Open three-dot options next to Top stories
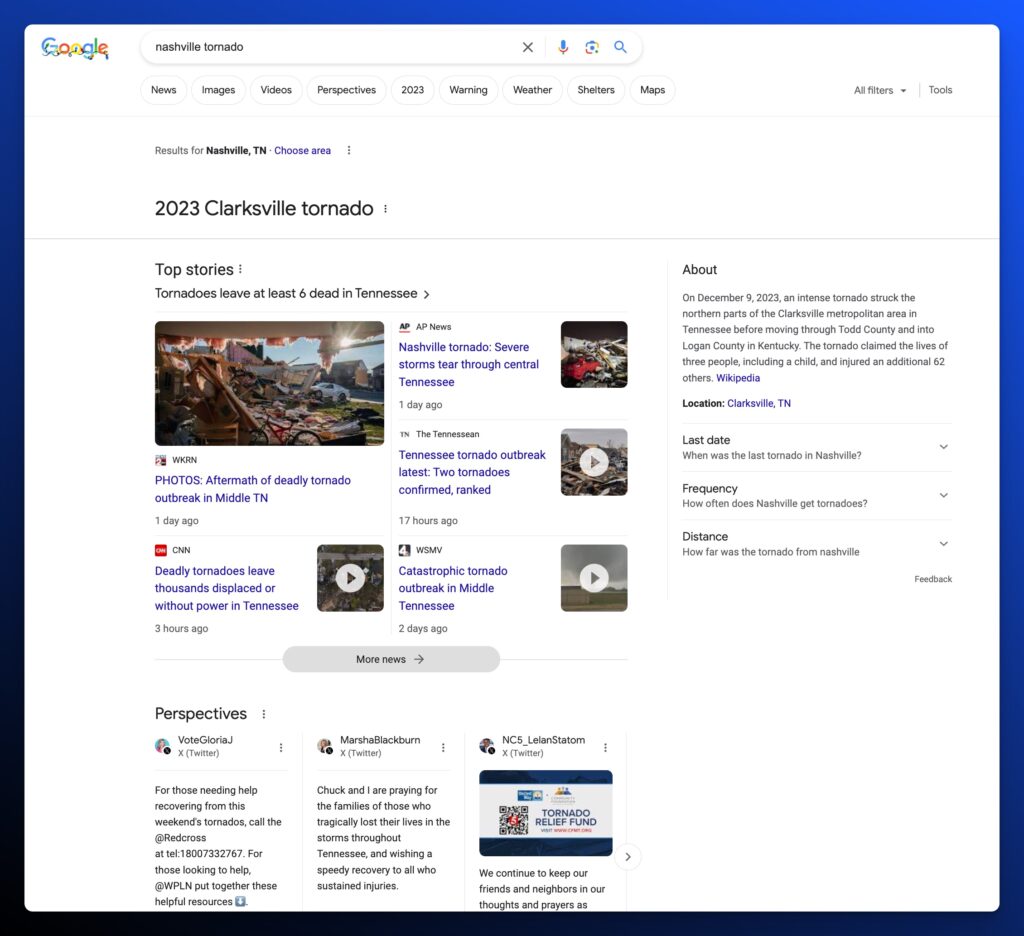This screenshot has width=1024, height=936. 241,269
